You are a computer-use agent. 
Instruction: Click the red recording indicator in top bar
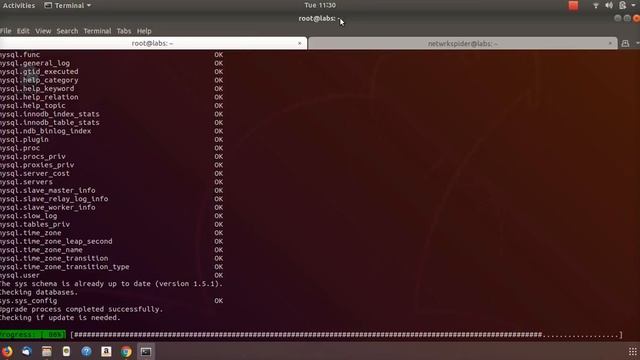point(573,5)
